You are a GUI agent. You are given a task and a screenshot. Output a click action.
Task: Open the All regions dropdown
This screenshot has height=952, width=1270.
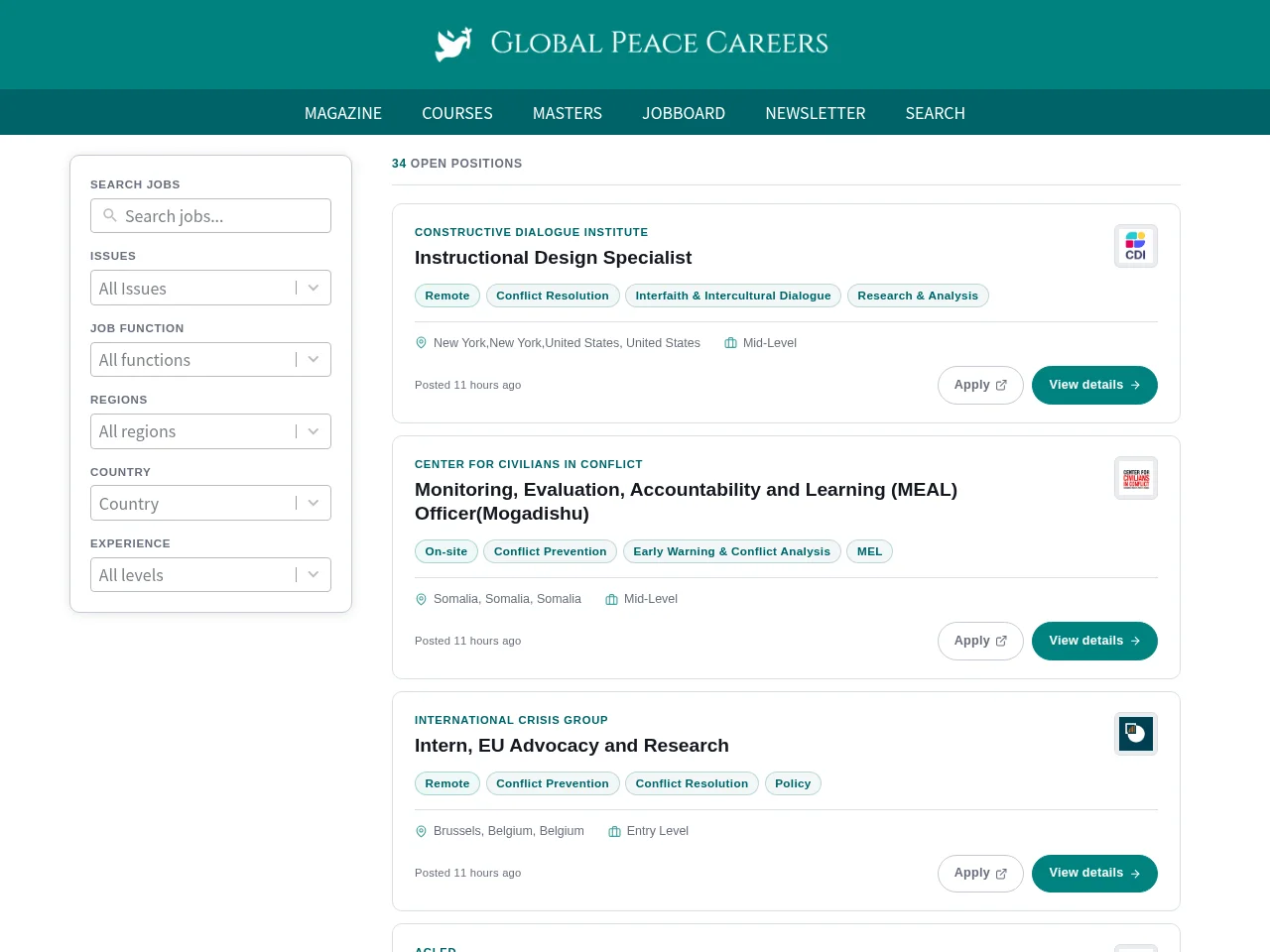pyautogui.click(x=210, y=431)
